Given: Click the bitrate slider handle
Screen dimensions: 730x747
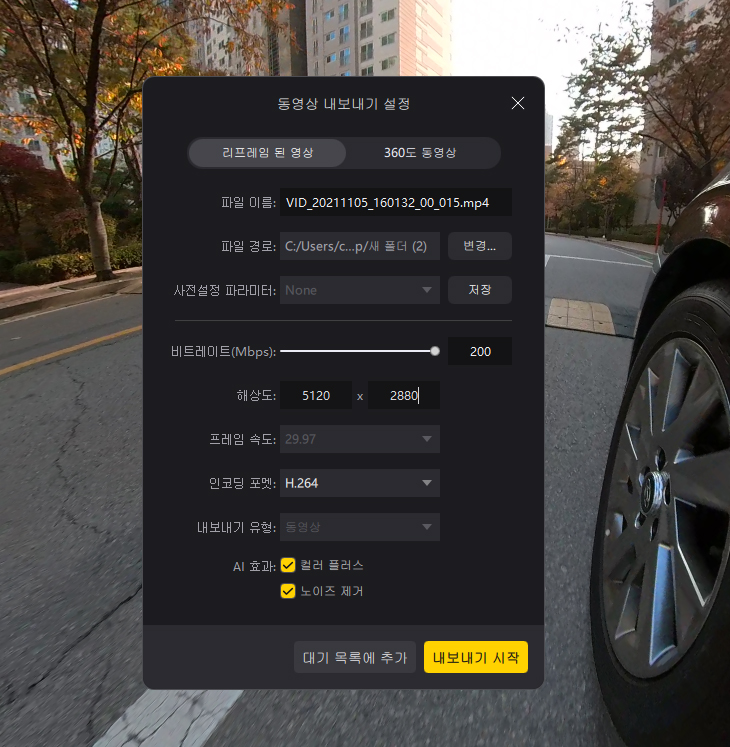Looking at the screenshot, I should coord(435,352).
